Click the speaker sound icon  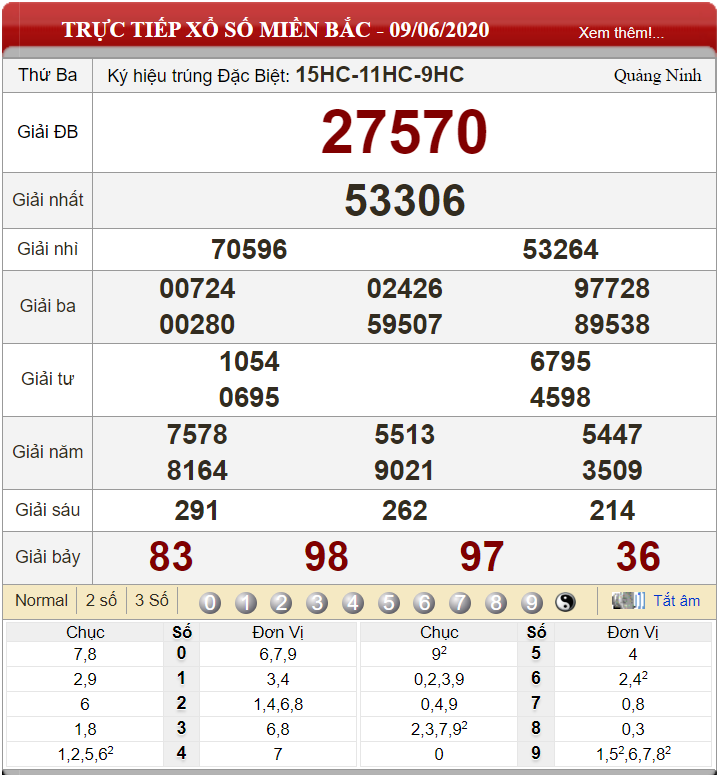click(x=628, y=601)
